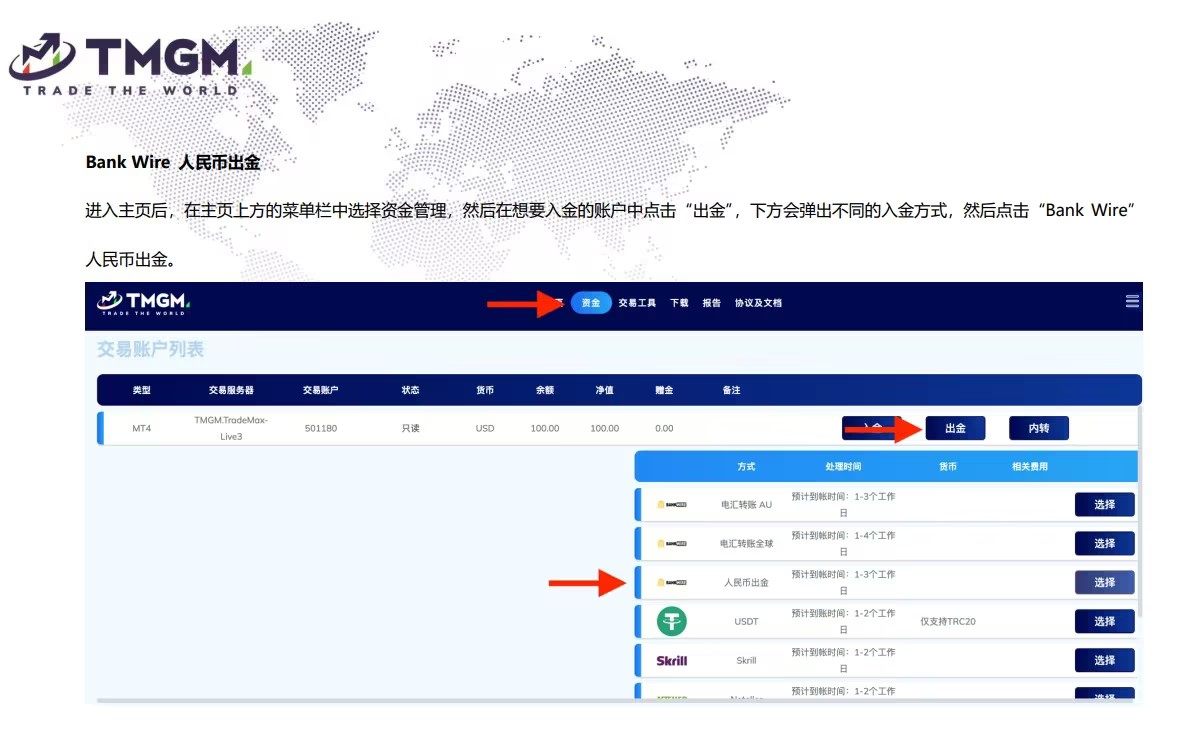Click the green USDT Tether icon
Screen dimensions: 1196x743
point(671,621)
